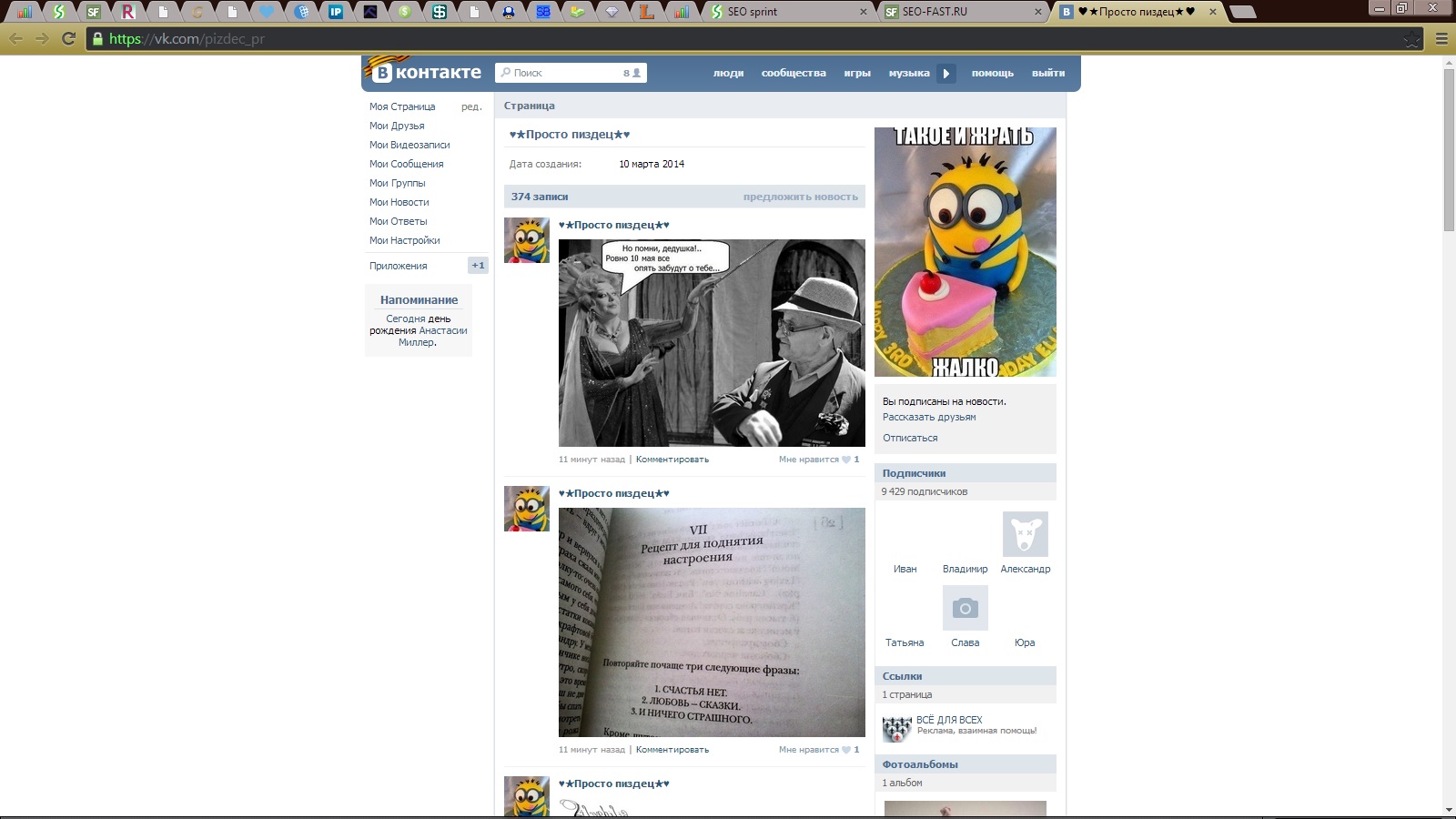Open Мои Ответы in sidebar
The image size is (1456, 819).
coord(398,221)
